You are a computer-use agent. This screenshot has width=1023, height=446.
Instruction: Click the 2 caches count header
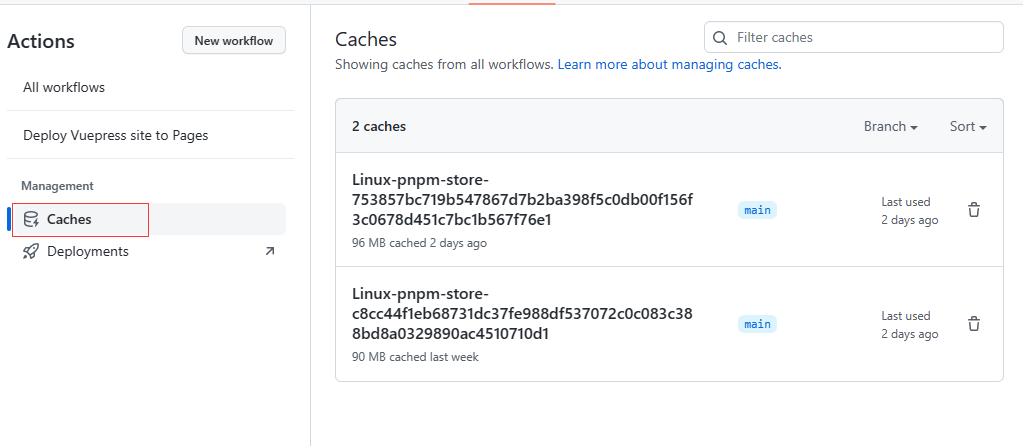[379, 127]
